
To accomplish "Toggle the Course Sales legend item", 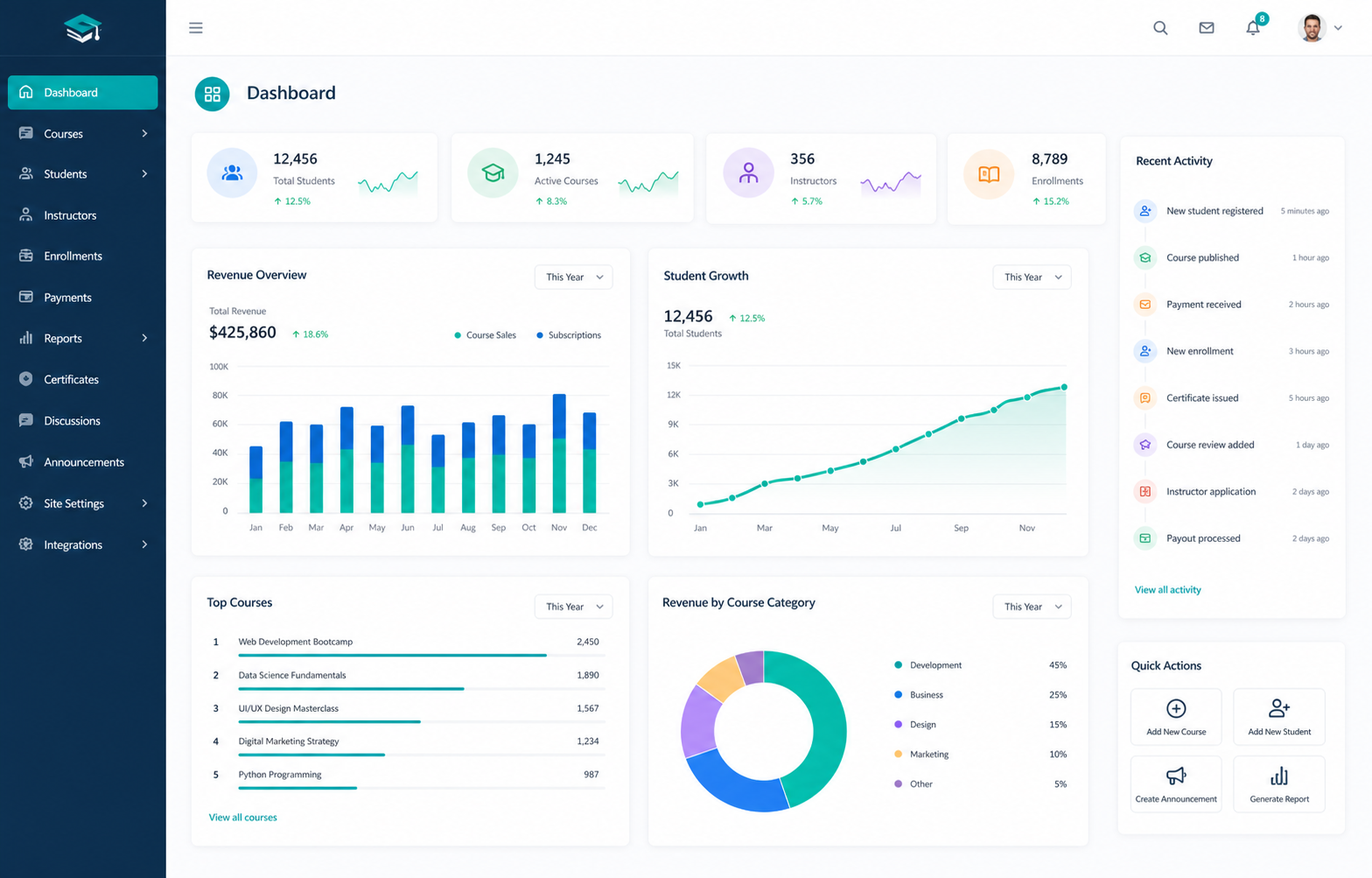I will (486, 335).
